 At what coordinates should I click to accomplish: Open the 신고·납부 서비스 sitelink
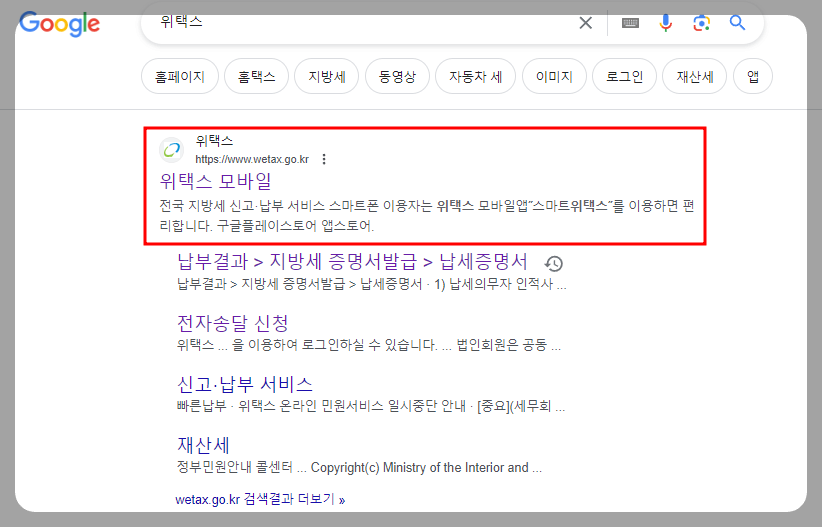click(245, 384)
